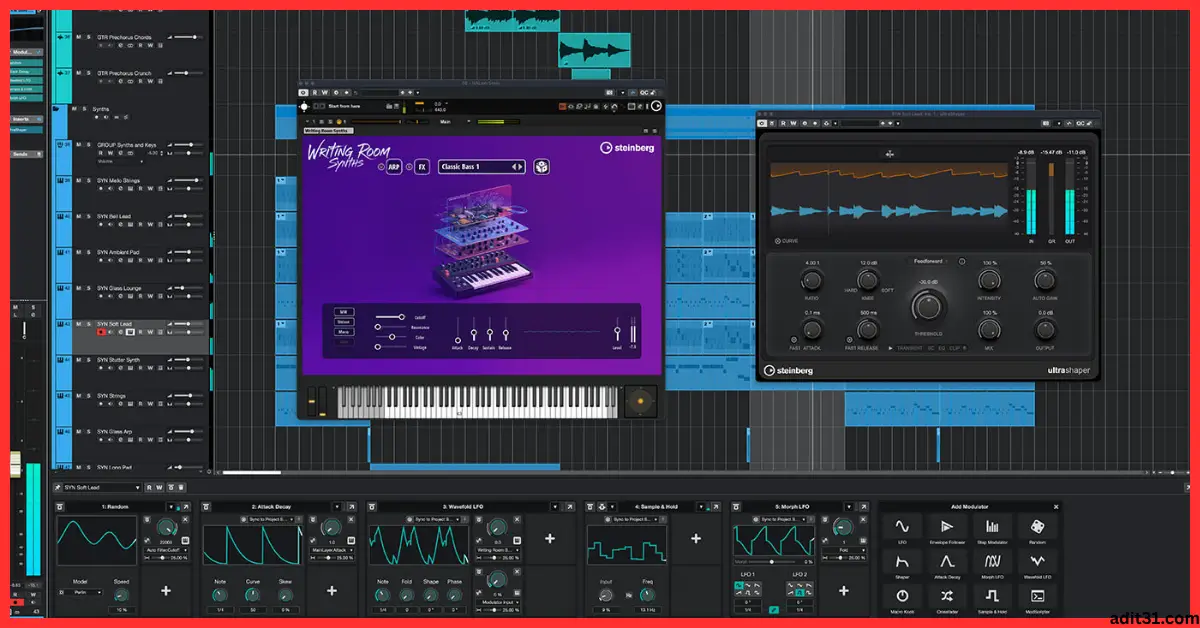
Task: Click the random preset dice in Writing Room Synths
Action: click(541, 167)
